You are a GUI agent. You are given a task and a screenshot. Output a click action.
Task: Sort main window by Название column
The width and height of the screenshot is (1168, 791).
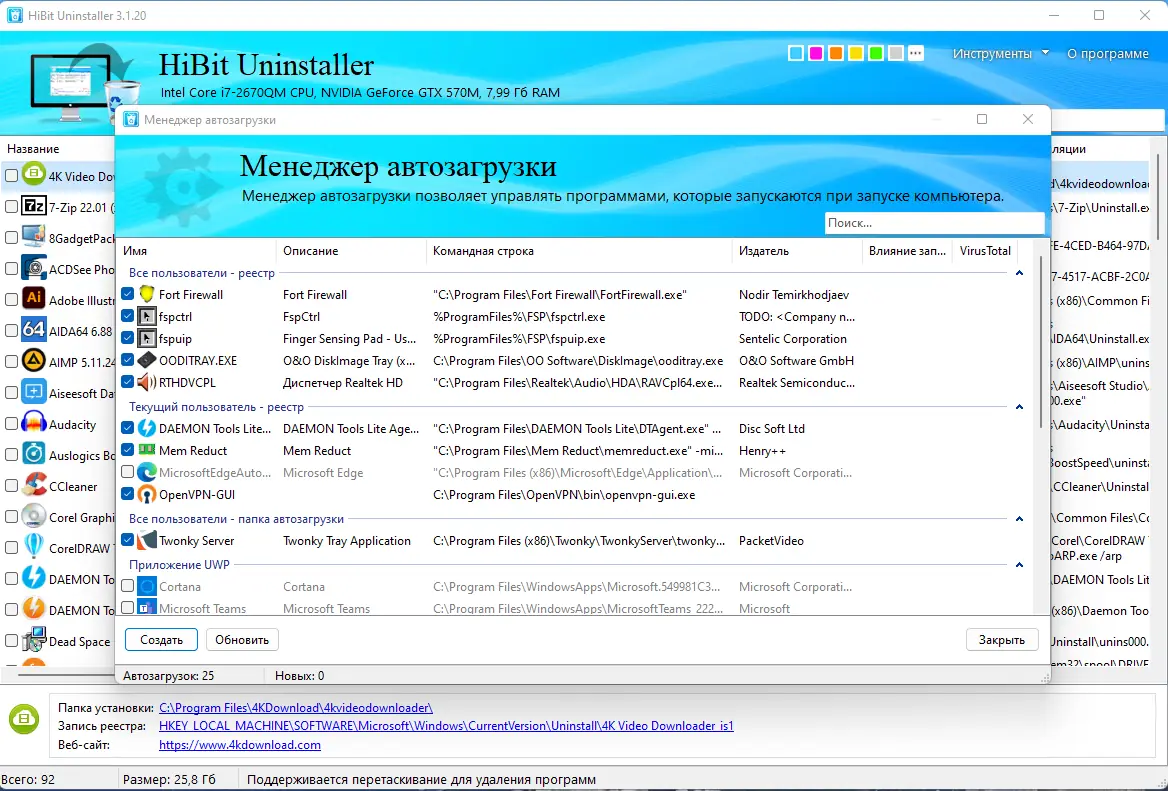point(34,149)
